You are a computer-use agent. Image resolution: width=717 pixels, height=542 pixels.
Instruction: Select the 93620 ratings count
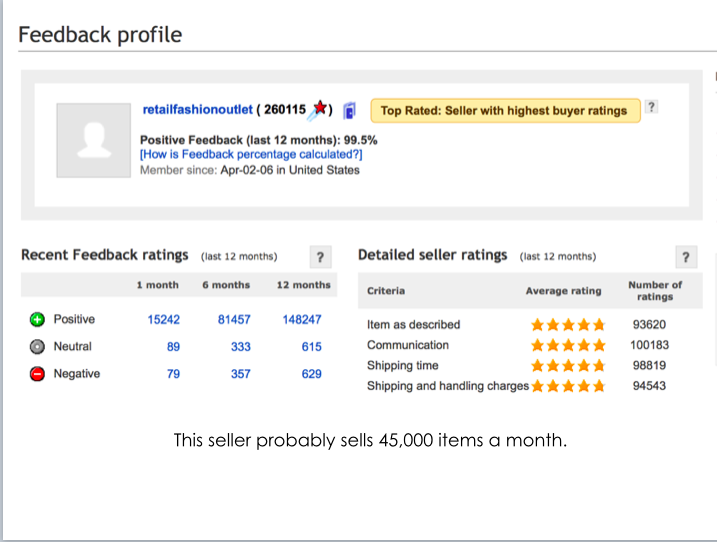[x=649, y=325]
